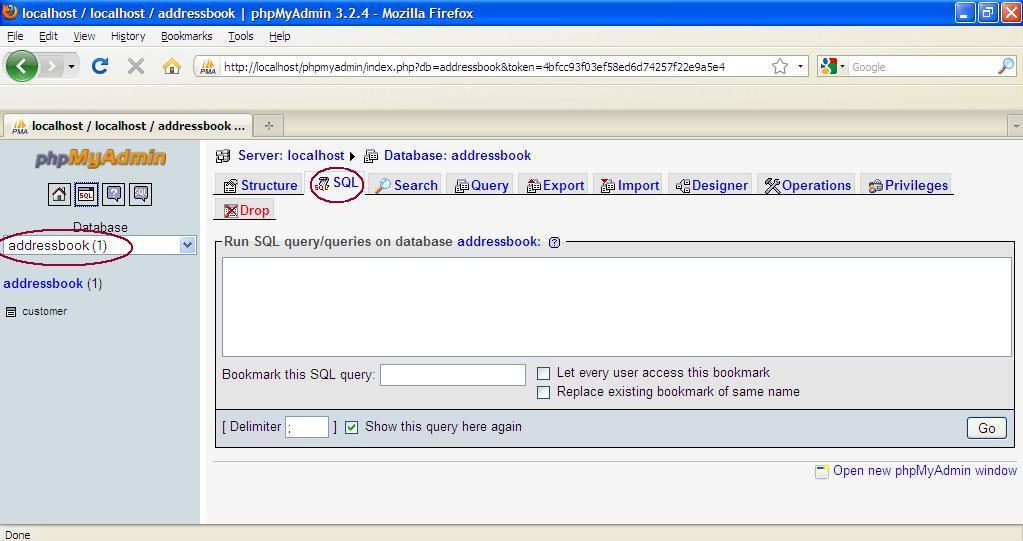Switch to the Privileges tab
This screenshot has width=1023, height=541.
click(x=908, y=185)
